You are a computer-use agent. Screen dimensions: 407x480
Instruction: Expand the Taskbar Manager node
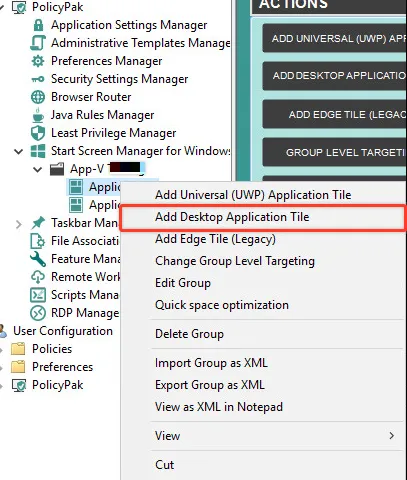pyautogui.click(x=19, y=224)
